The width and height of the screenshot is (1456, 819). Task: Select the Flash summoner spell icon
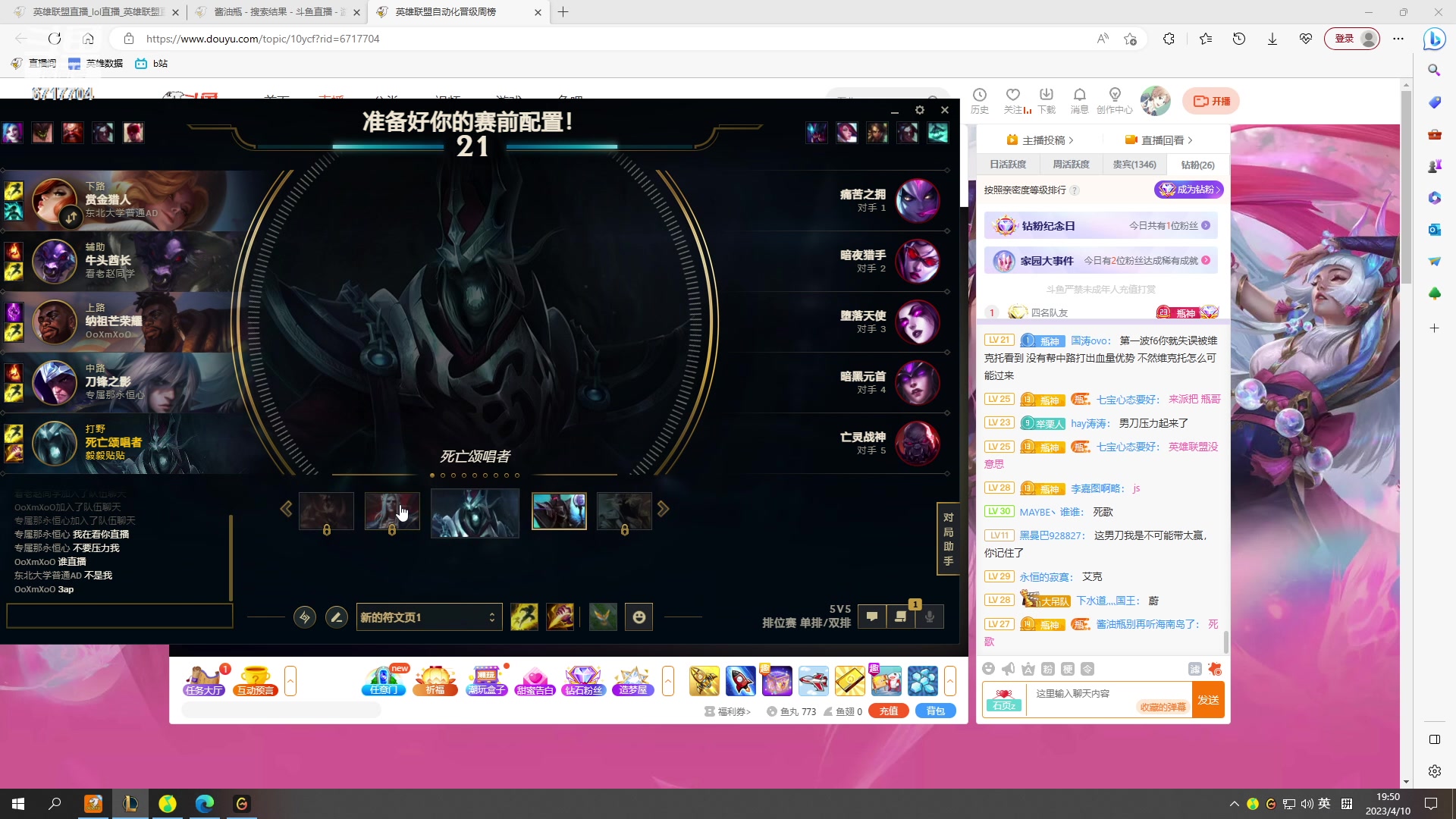pos(524,617)
